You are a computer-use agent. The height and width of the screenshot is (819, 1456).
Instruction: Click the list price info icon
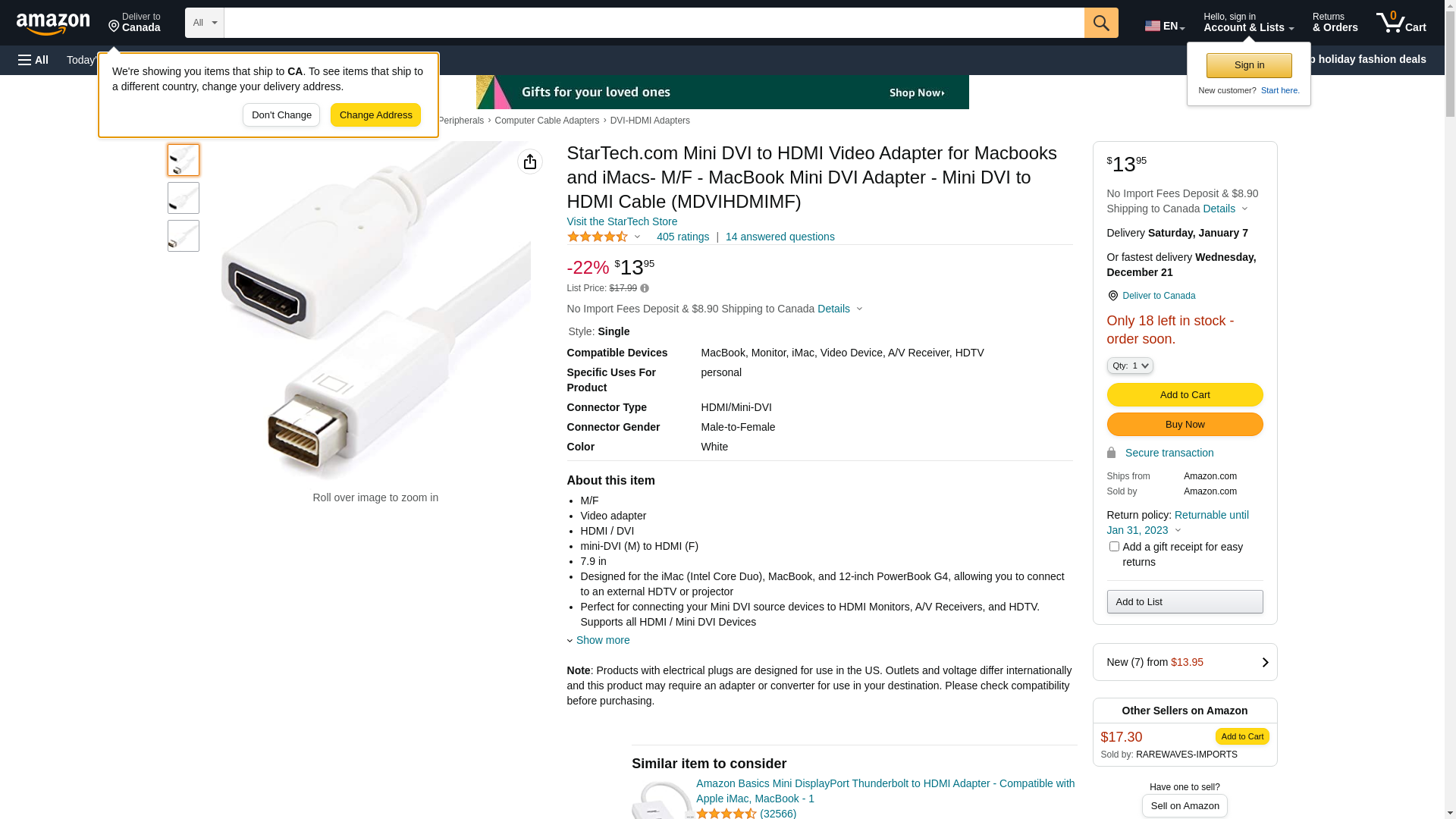click(645, 288)
